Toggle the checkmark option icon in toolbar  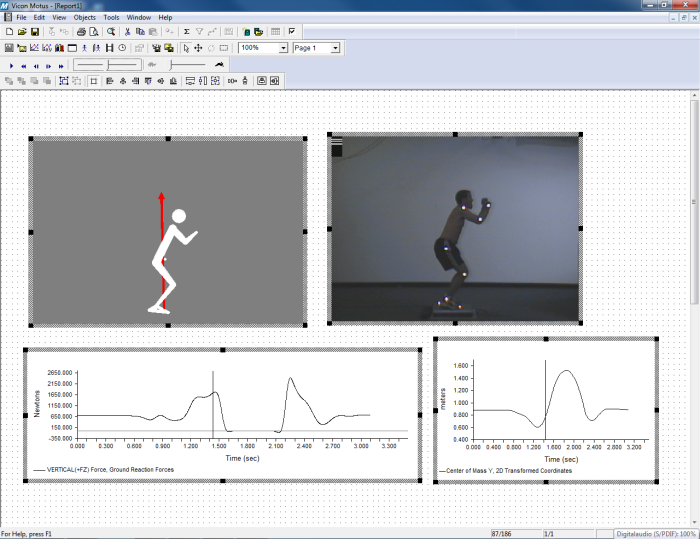292,31
